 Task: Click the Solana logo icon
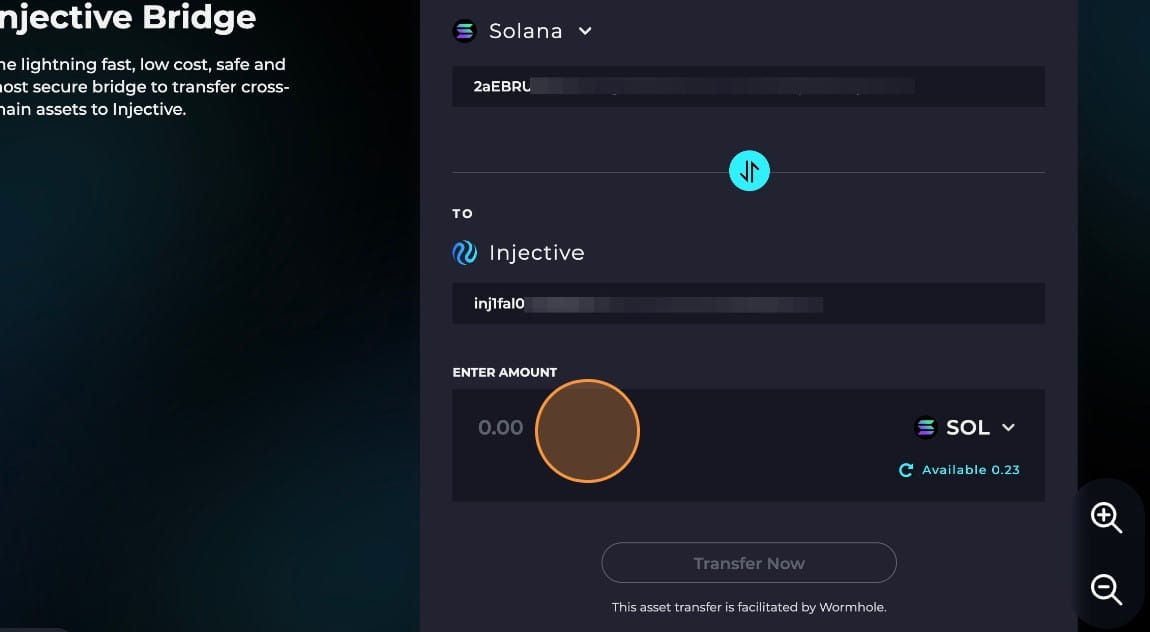pyautogui.click(x=464, y=31)
